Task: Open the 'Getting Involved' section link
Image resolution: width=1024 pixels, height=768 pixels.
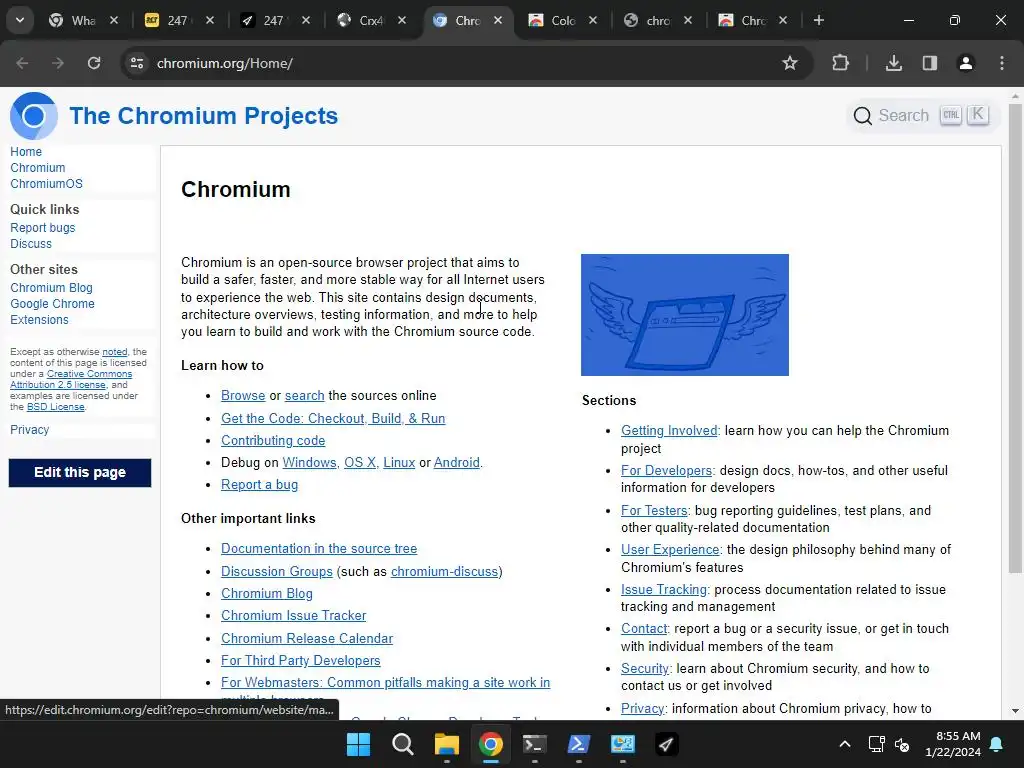Action: [x=669, y=431]
